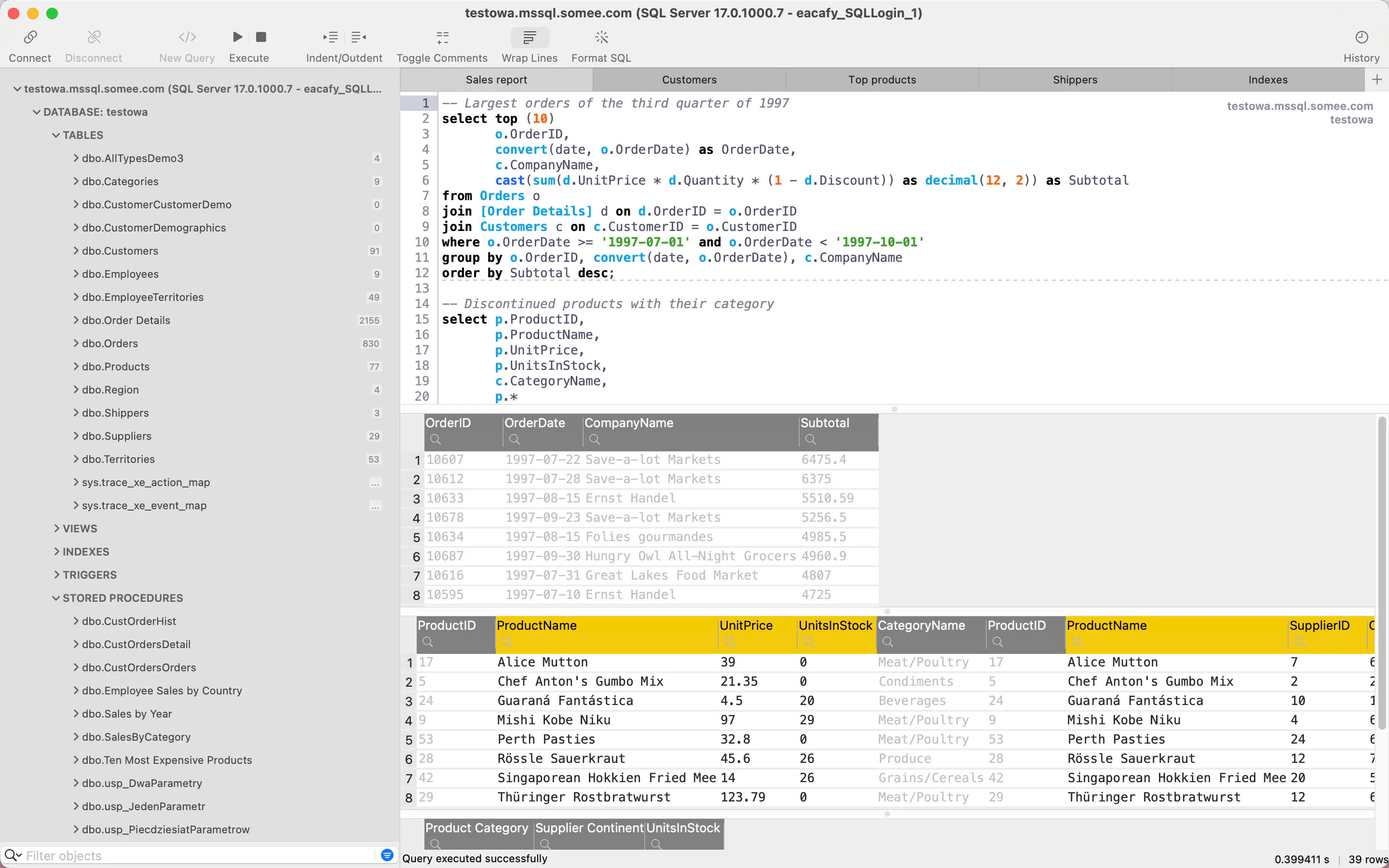Expand the dbo.Customers table
Viewport: 1389px width, 868px height.
(x=76, y=251)
